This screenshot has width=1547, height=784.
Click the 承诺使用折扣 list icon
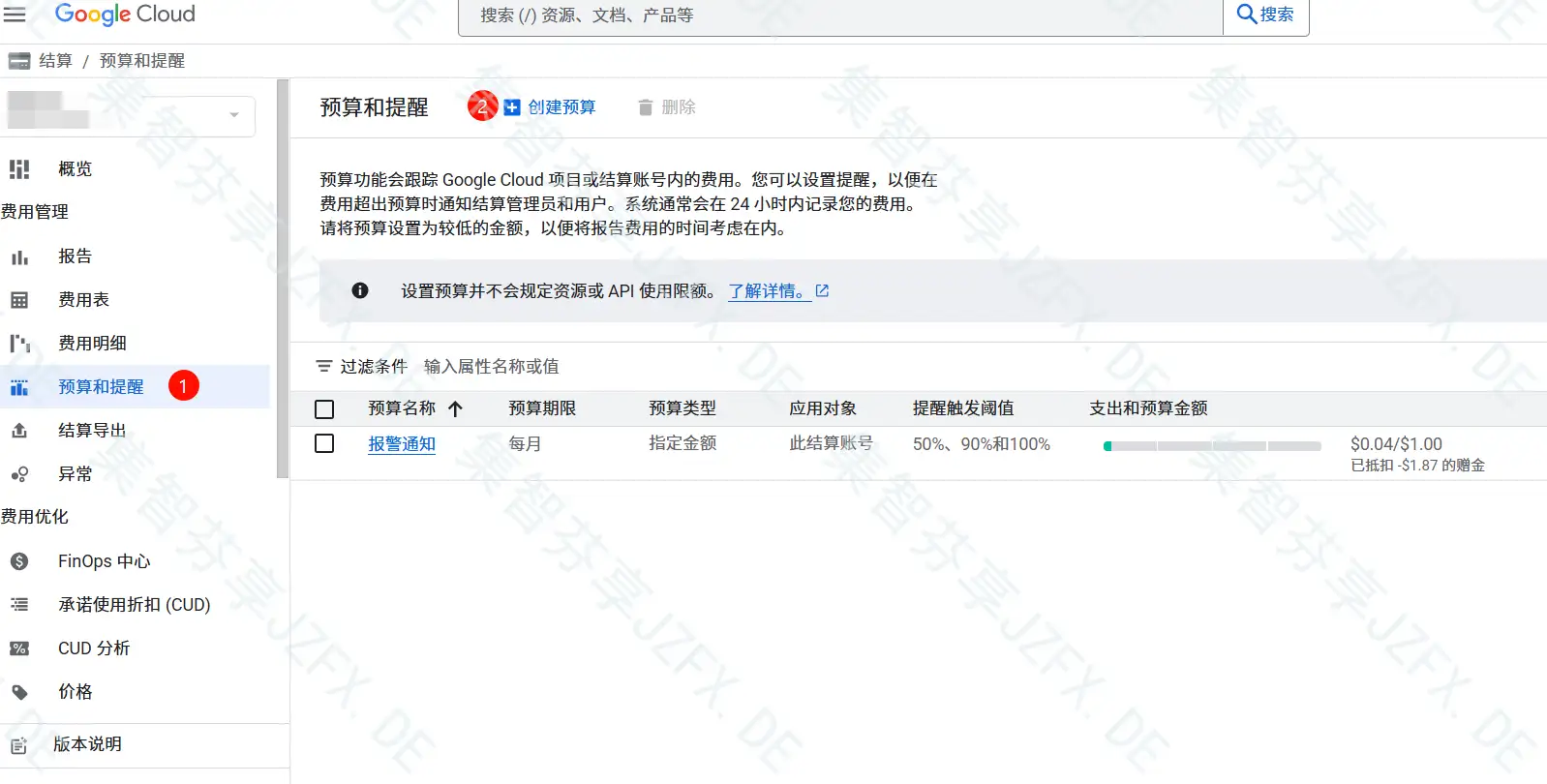(x=19, y=605)
